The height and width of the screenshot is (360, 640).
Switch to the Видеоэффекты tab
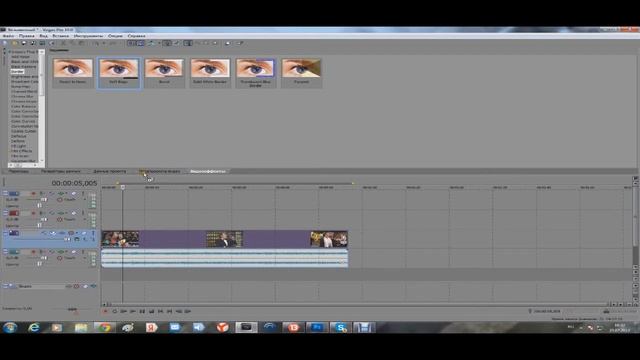coord(208,171)
